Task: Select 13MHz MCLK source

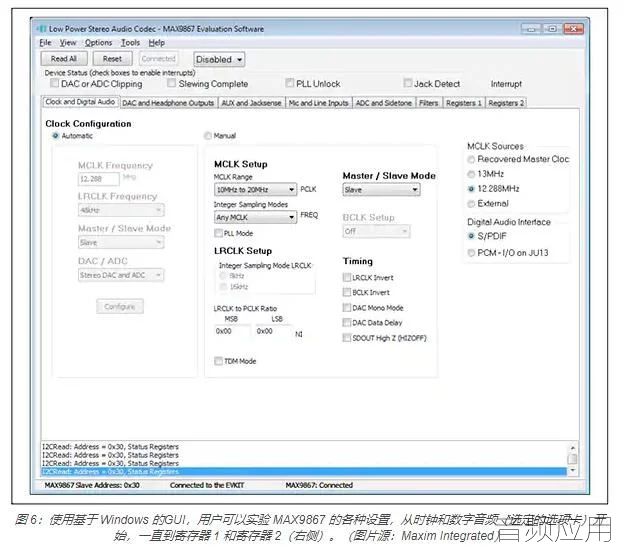Action: click(471, 174)
